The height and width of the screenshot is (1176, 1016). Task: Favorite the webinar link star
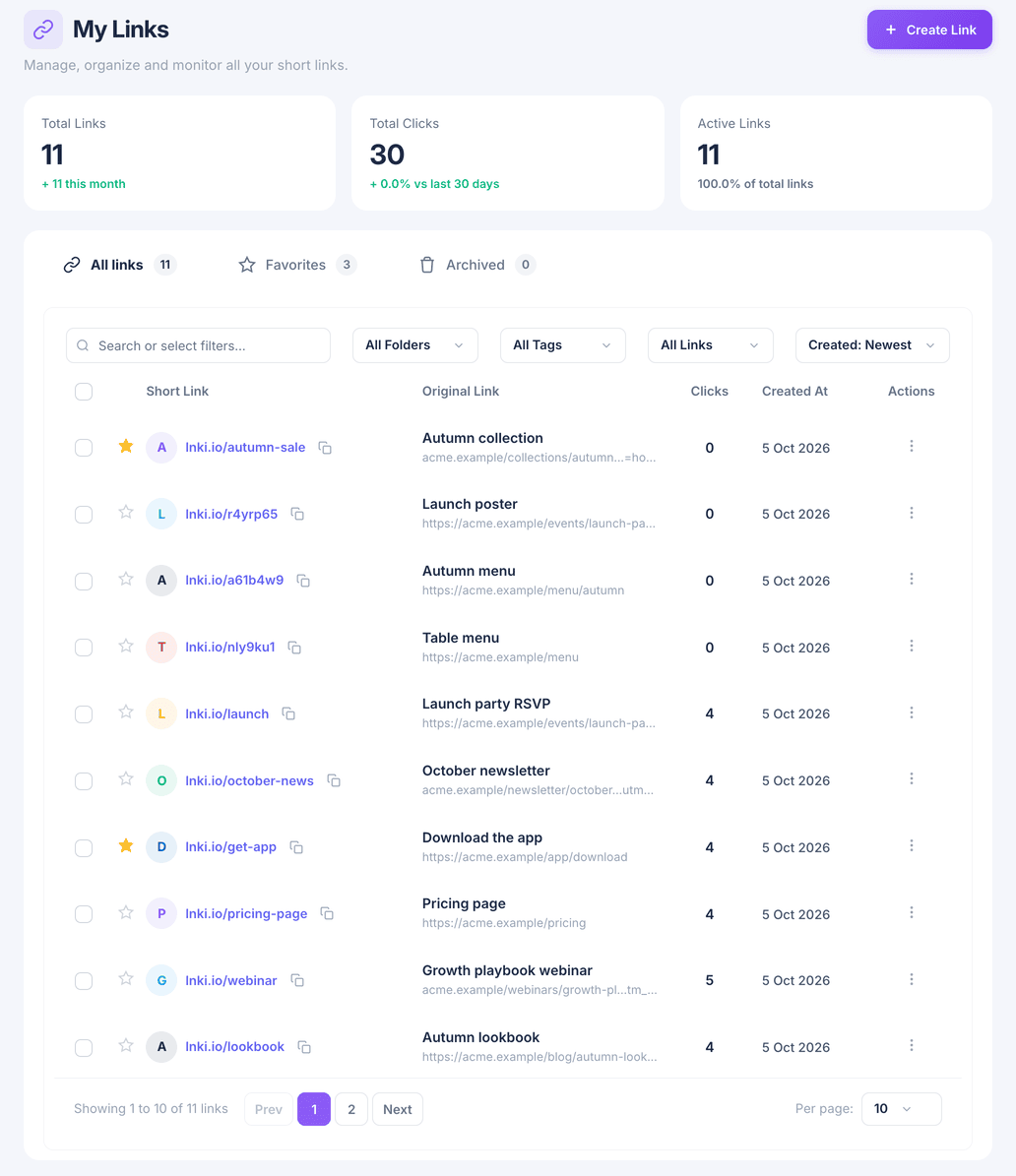tap(126, 979)
